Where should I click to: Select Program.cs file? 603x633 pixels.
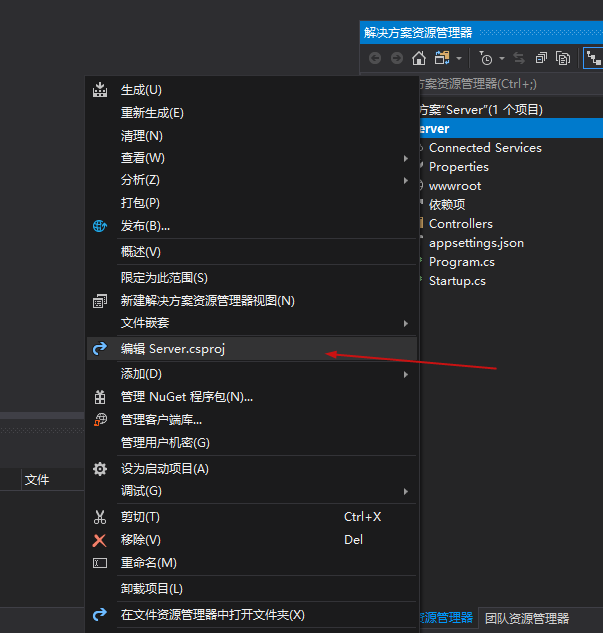pos(462,262)
